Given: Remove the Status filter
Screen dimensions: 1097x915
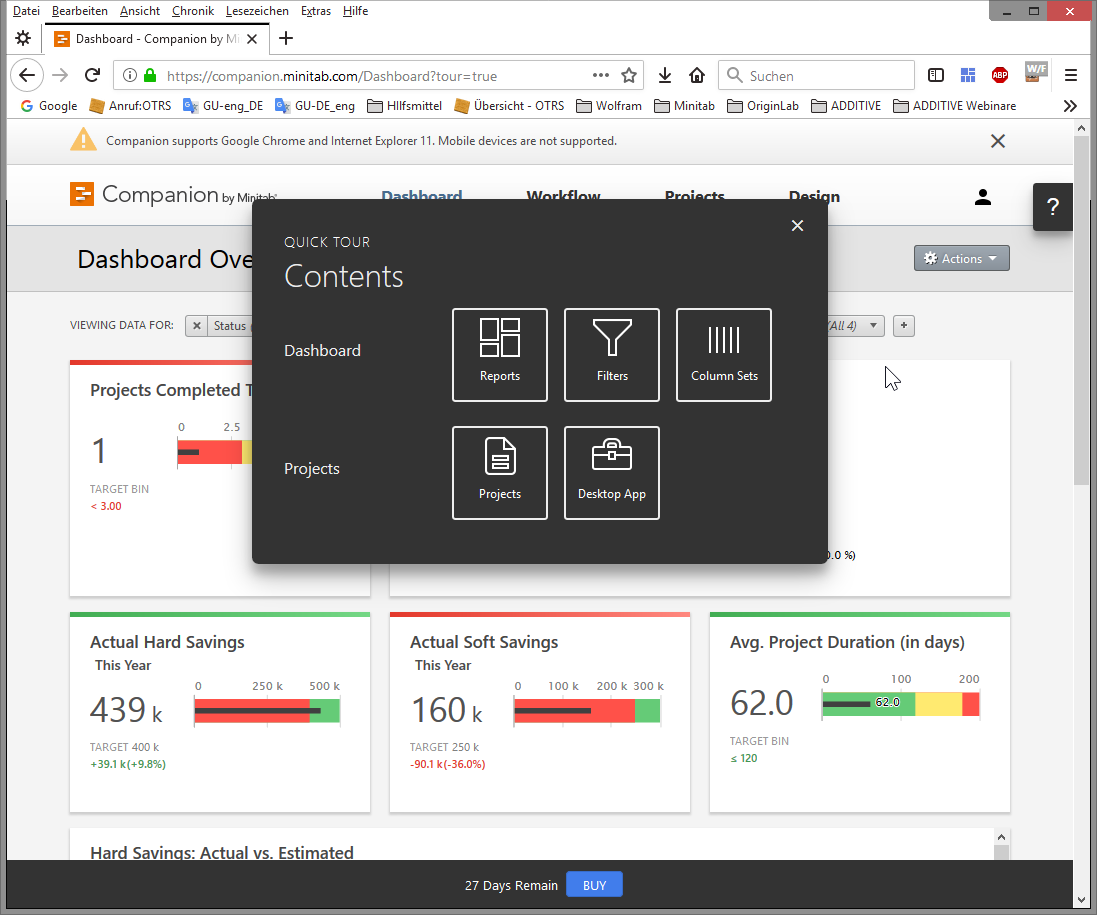Looking at the screenshot, I should click(x=197, y=326).
